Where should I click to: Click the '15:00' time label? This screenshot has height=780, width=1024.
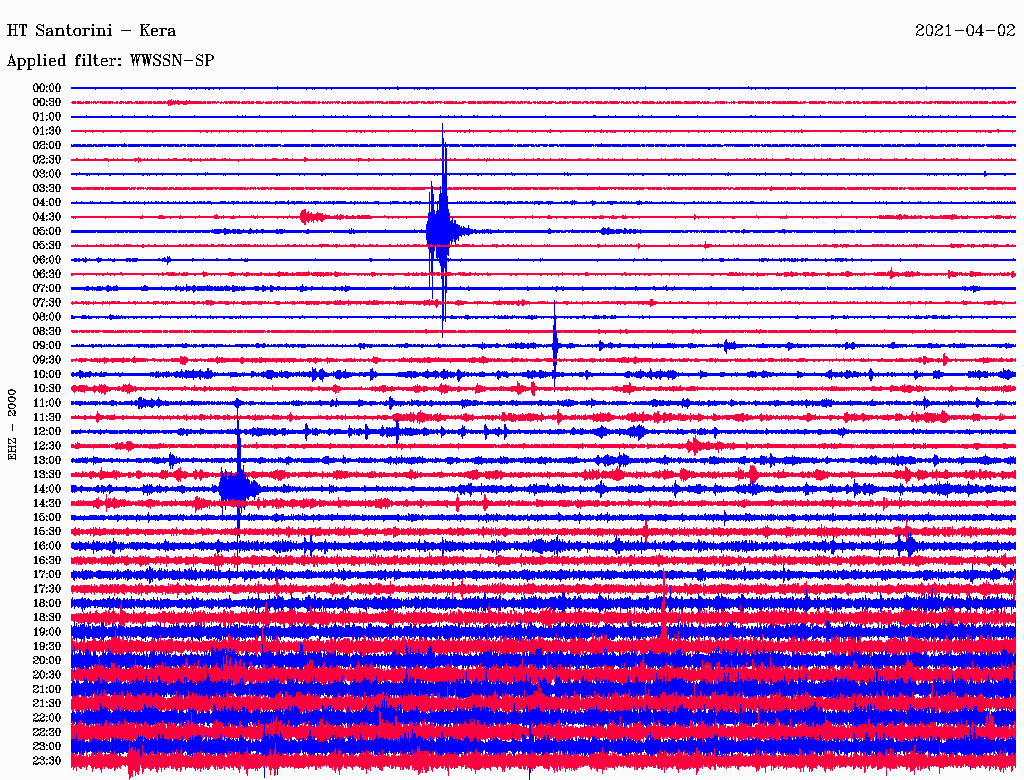point(46,517)
